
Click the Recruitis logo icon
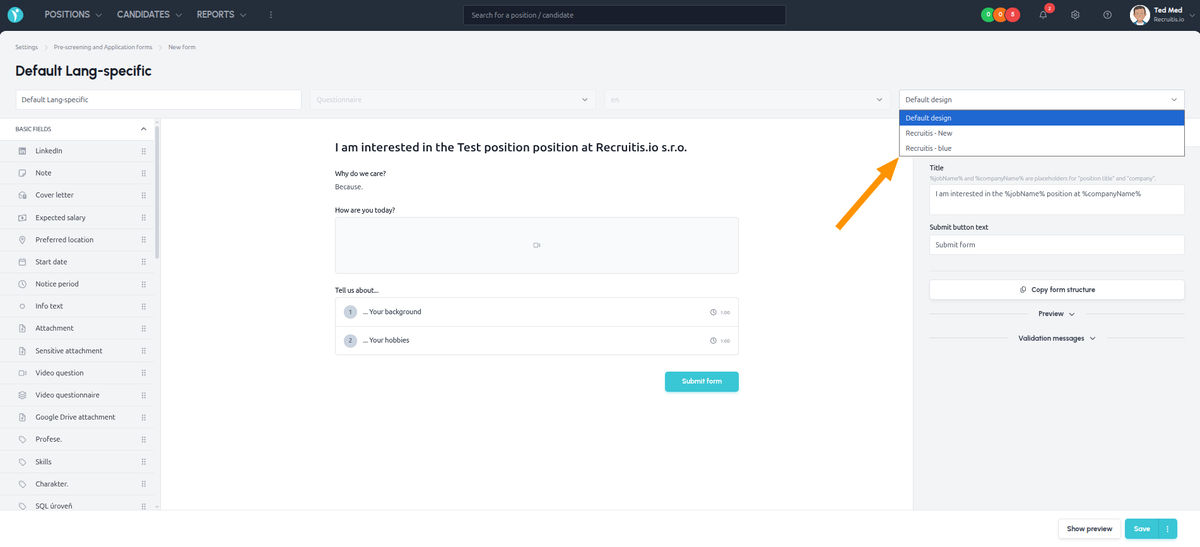15,15
